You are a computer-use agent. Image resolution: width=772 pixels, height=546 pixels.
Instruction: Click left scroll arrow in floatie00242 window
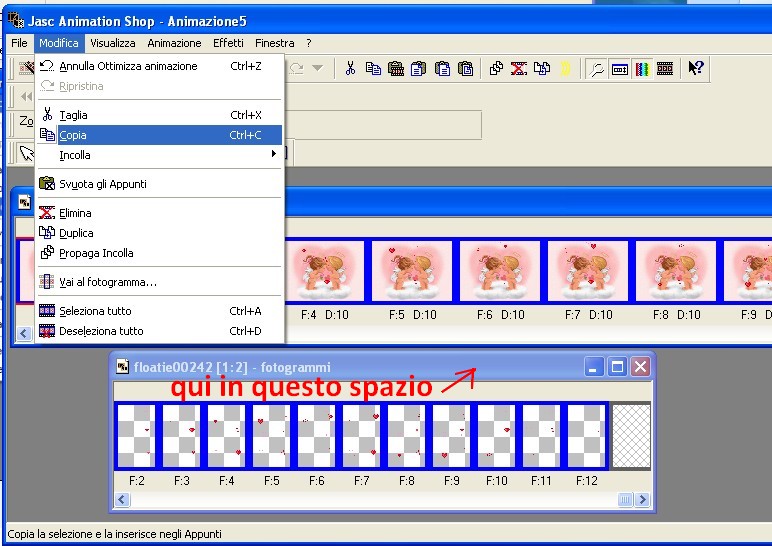click(x=122, y=500)
